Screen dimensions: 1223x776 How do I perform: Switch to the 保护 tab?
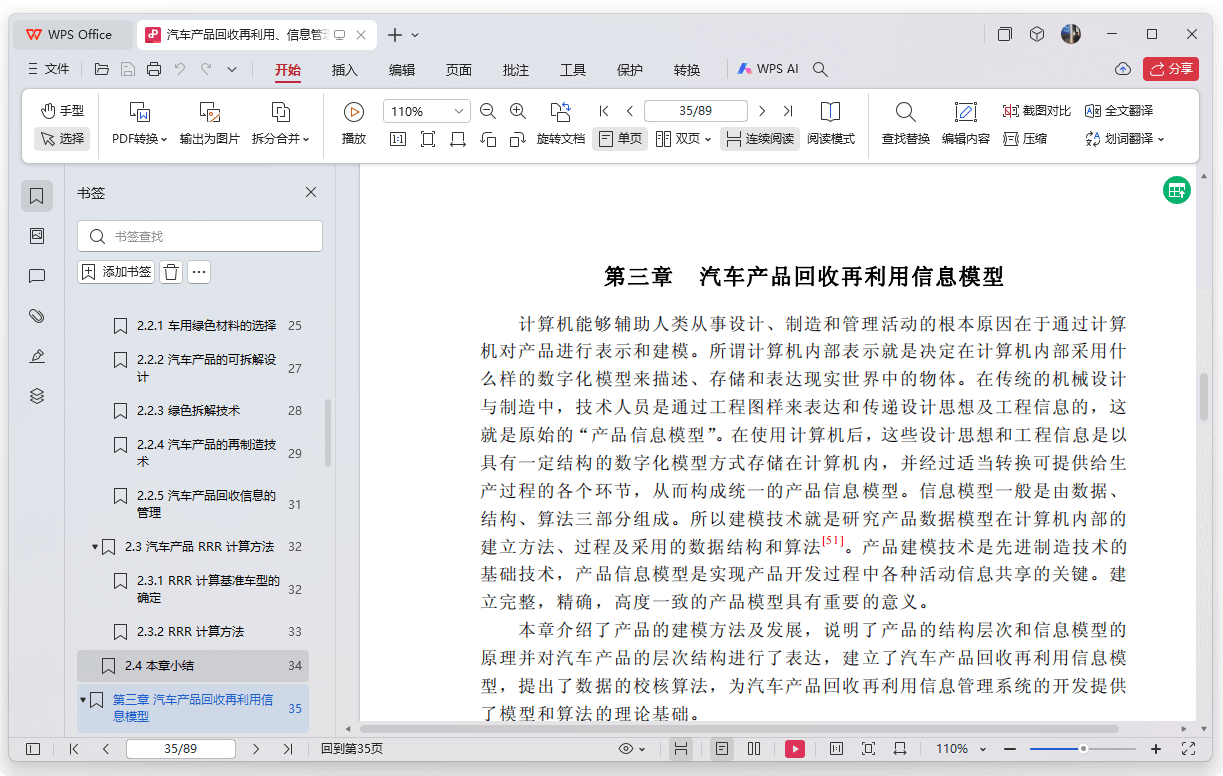pyautogui.click(x=630, y=70)
